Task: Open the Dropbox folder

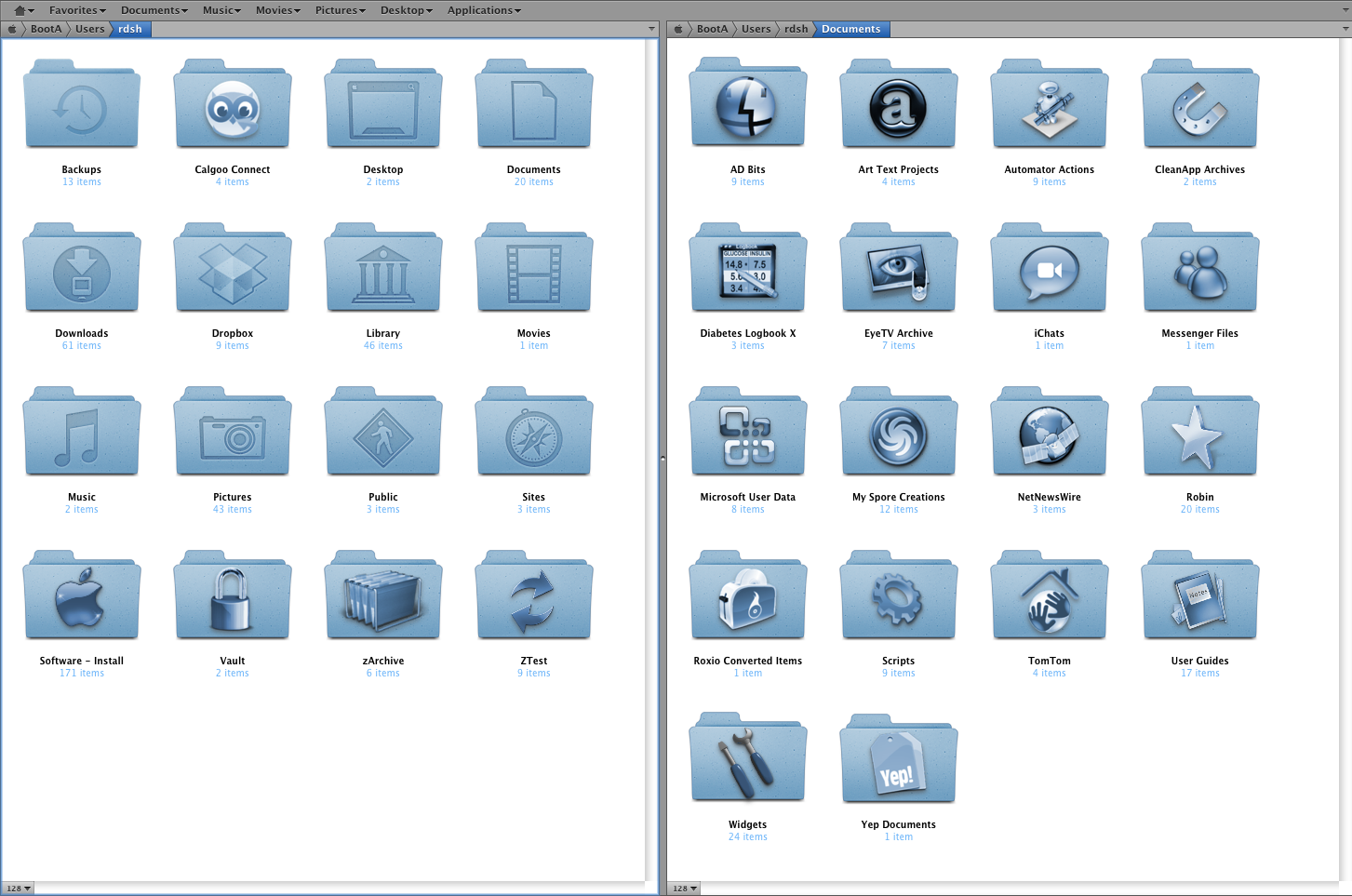Action: tap(232, 268)
